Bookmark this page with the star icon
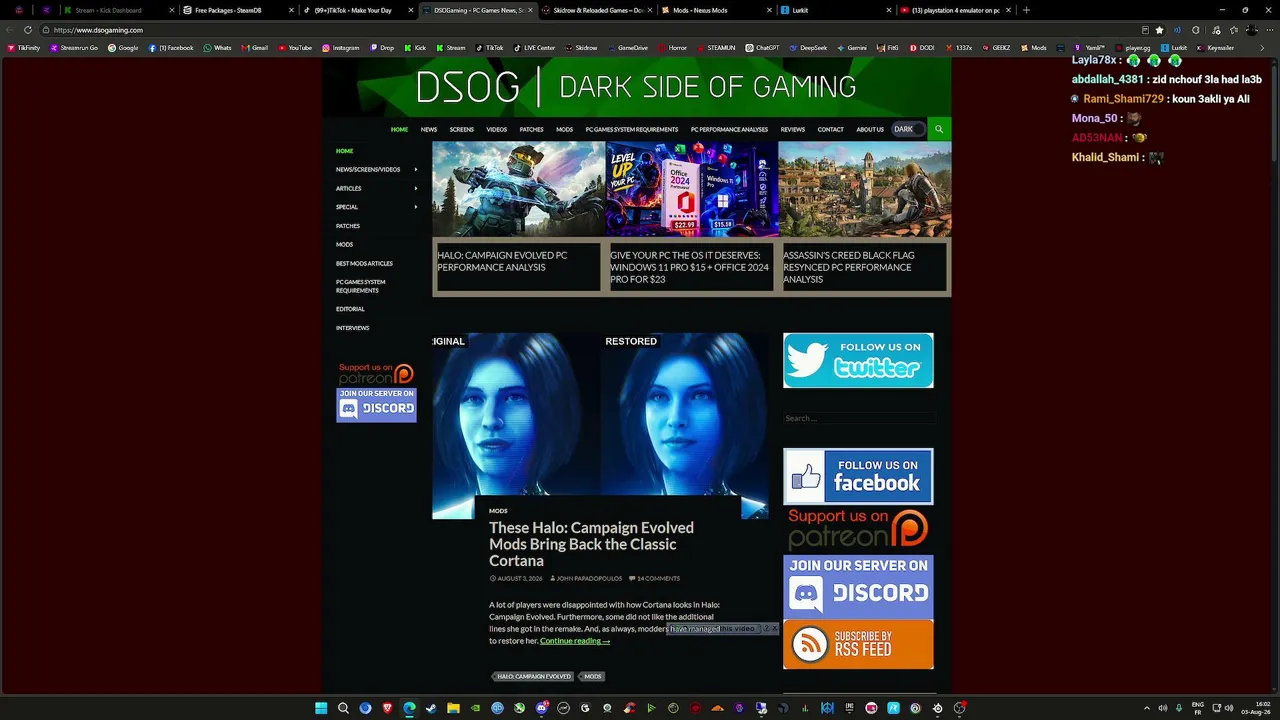Viewport: 1280px width, 720px height. [1159, 30]
